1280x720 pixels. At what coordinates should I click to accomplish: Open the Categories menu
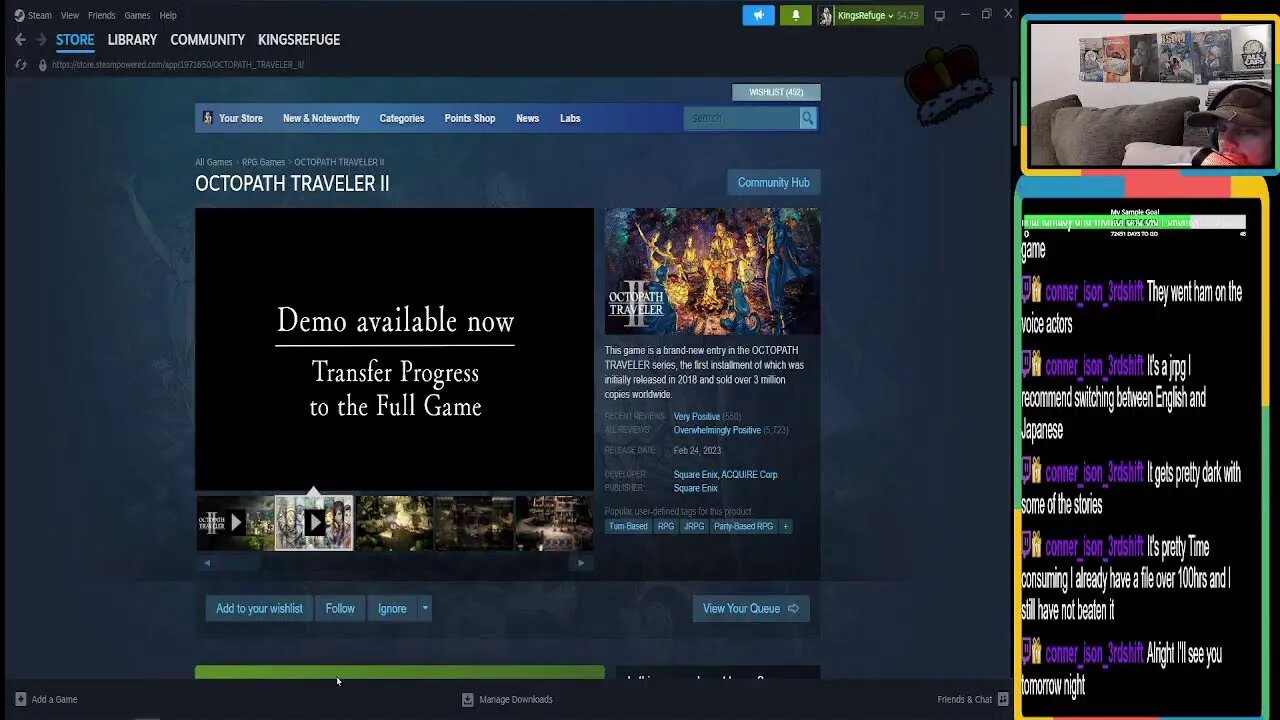[x=402, y=118]
